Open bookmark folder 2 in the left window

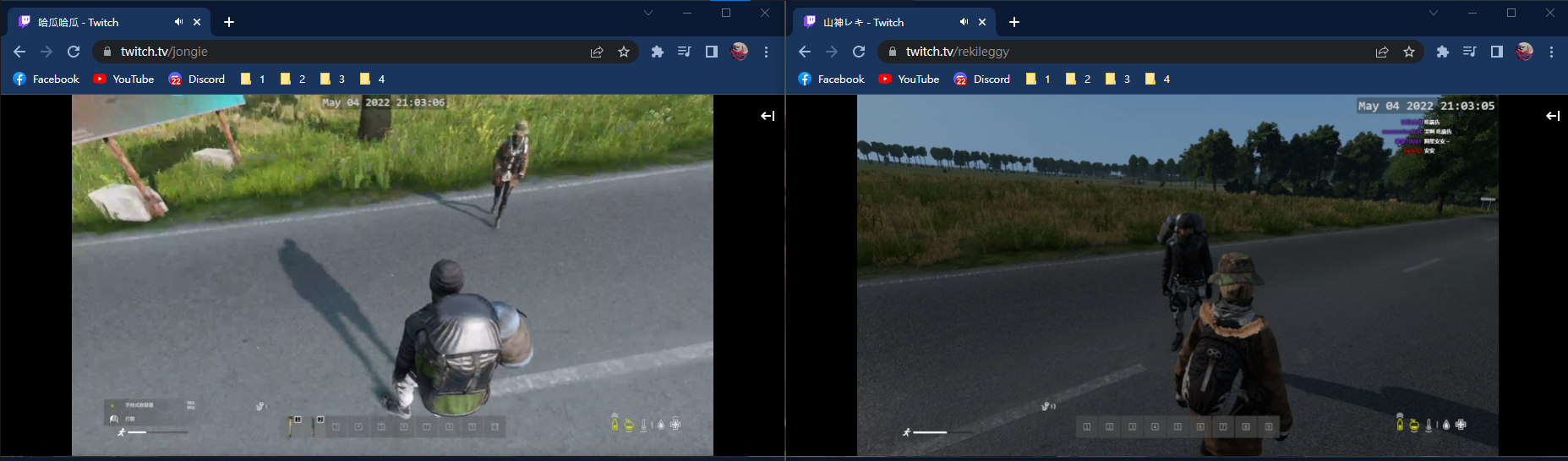click(292, 79)
